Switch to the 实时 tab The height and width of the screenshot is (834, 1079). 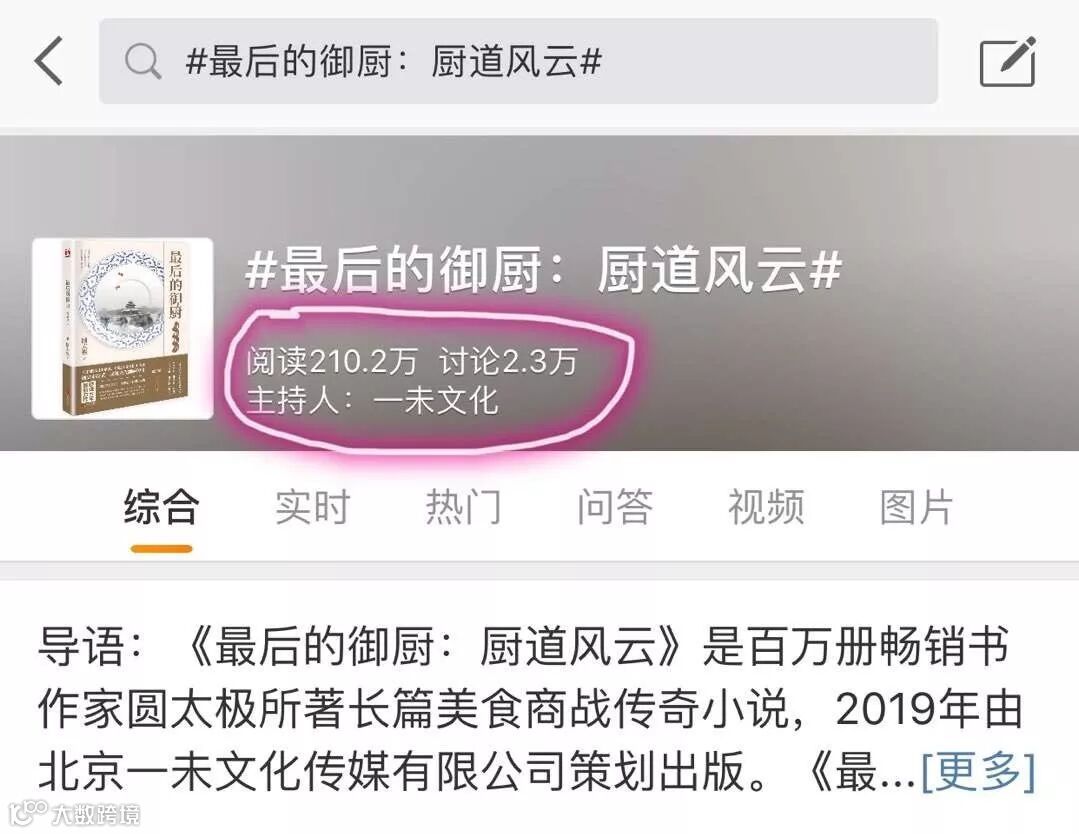(312, 506)
